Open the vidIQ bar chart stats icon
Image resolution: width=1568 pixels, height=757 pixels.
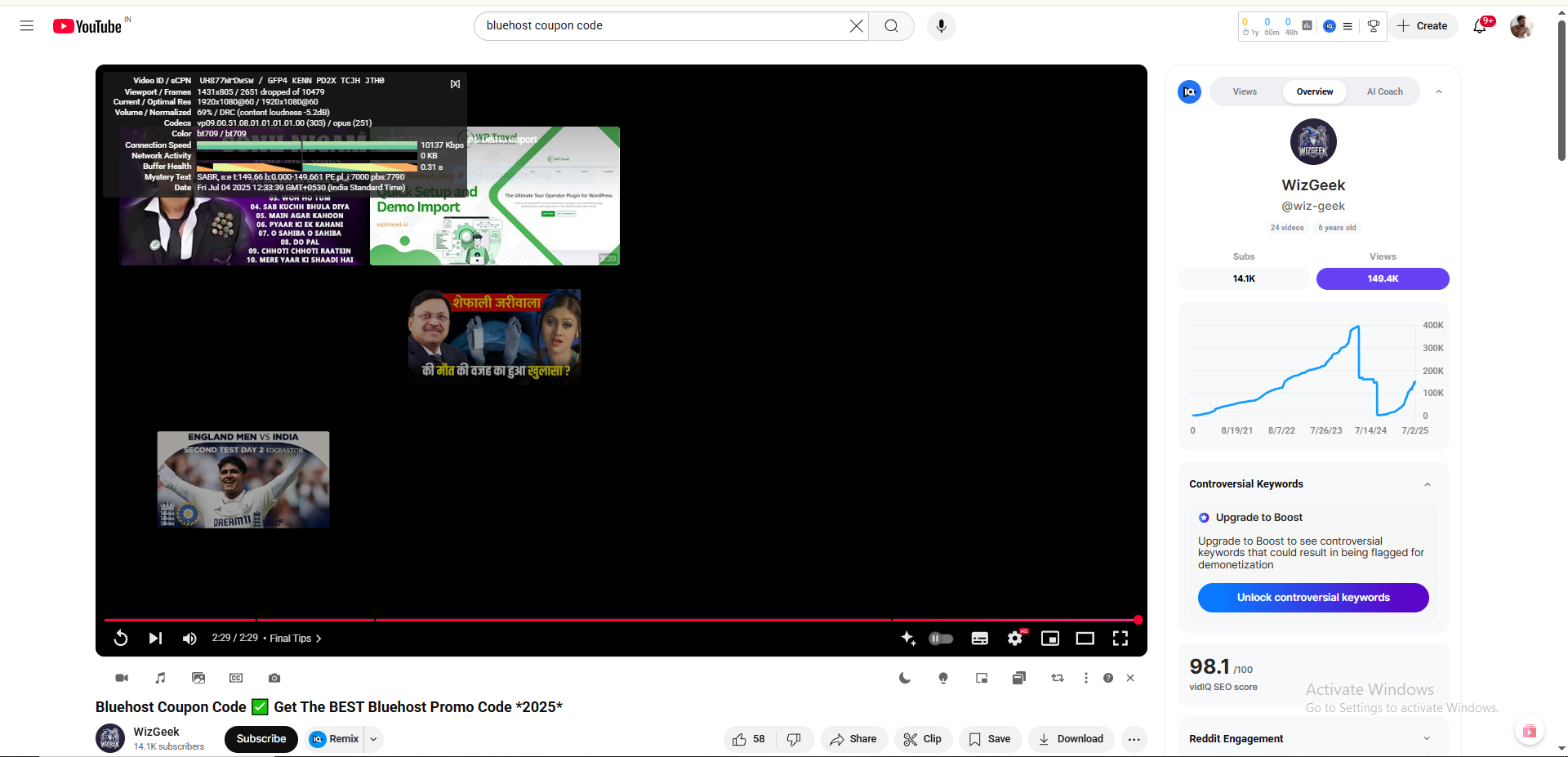point(1307,26)
